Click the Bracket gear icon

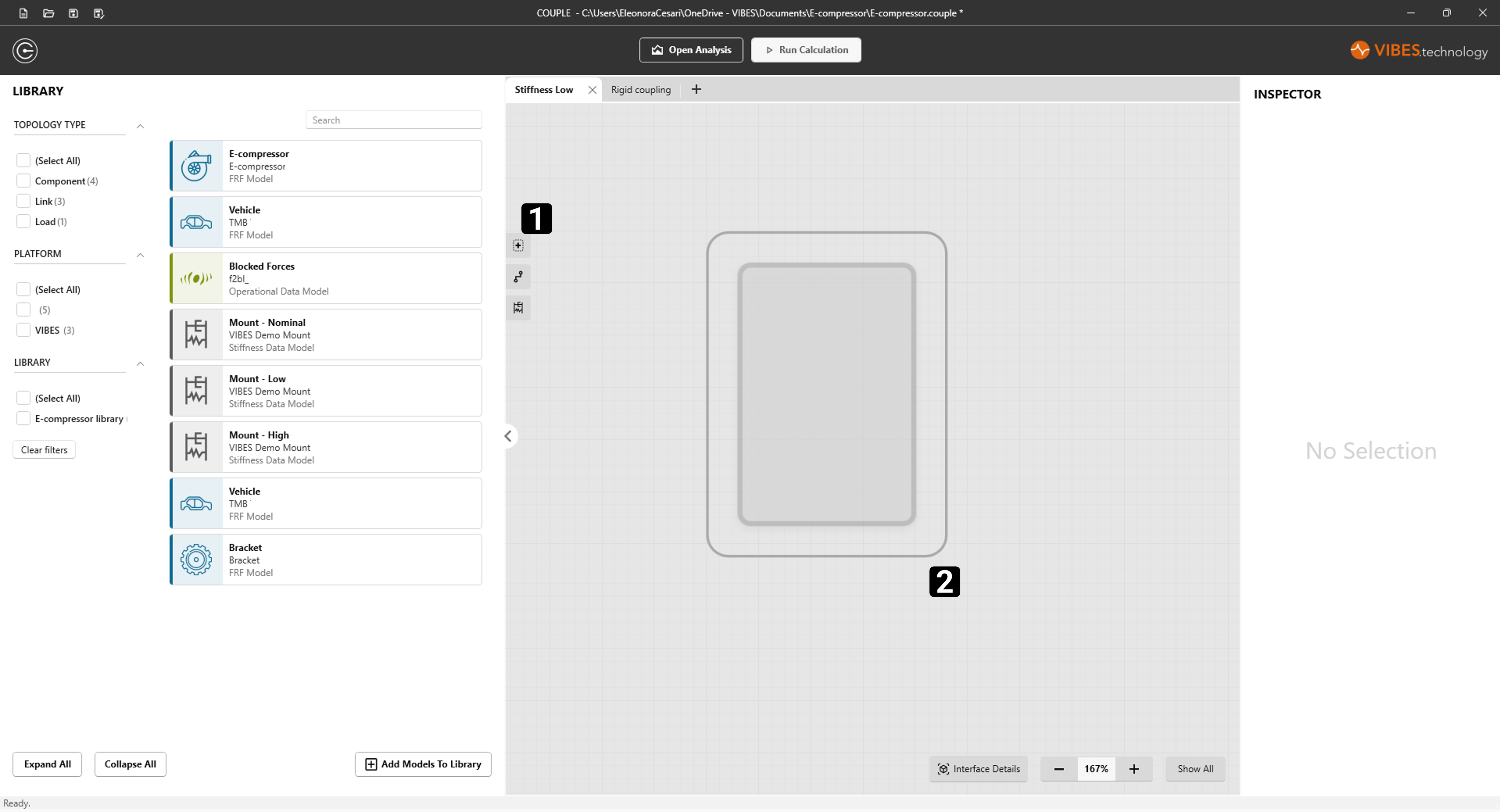(x=196, y=560)
